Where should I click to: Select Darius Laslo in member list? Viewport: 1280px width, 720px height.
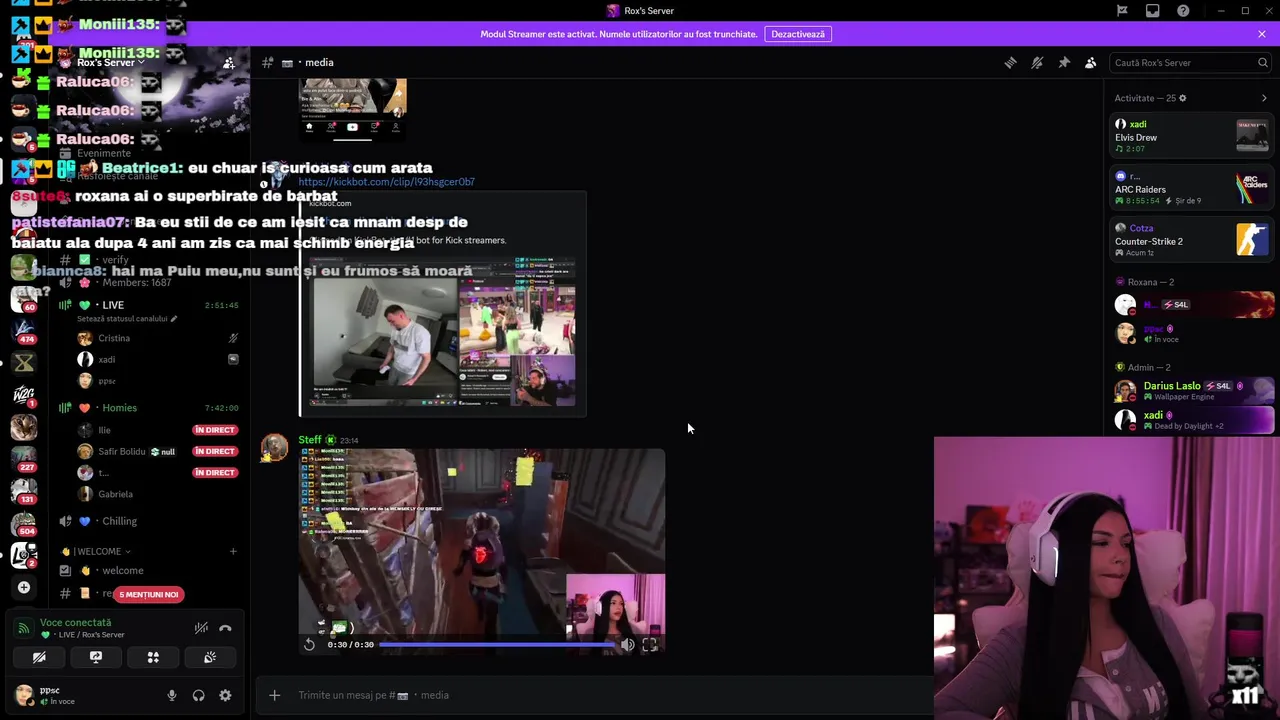coord(1192,390)
